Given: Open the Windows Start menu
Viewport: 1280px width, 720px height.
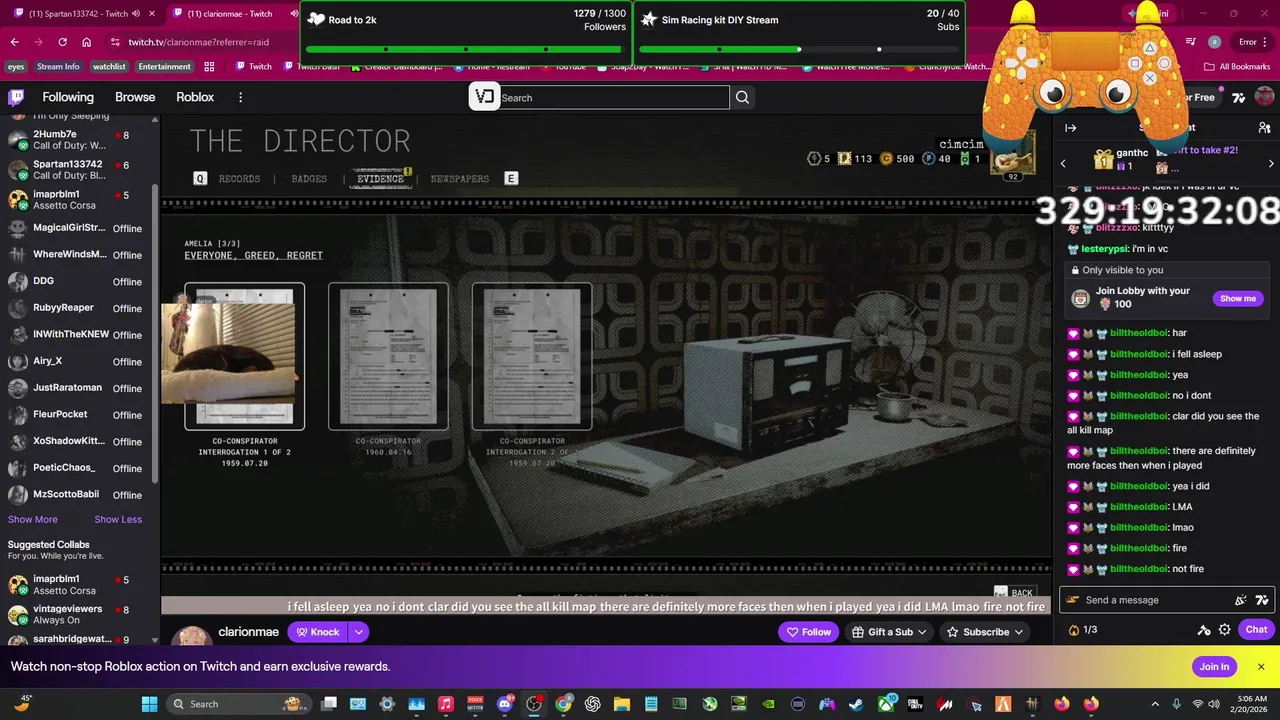Looking at the screenshot, I should tap(149, 704).
